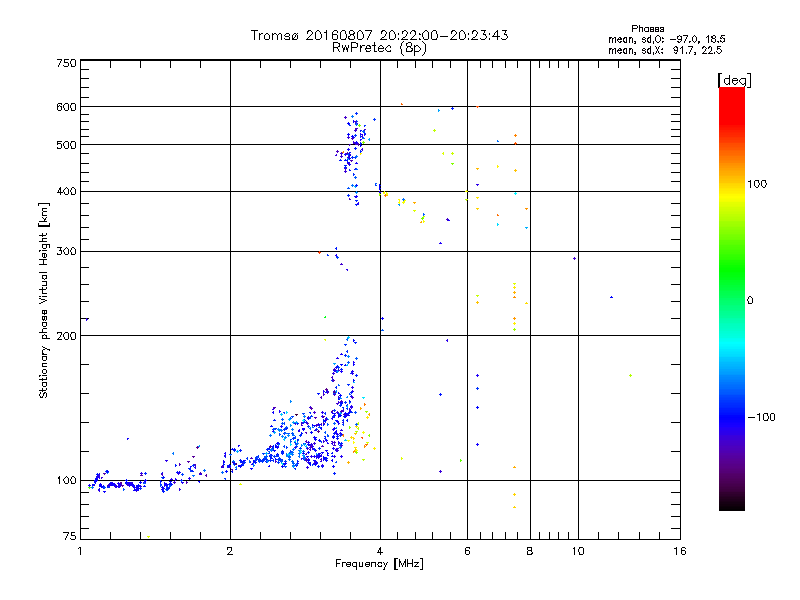This screenshot has height=600, width=800.
Task: Click the "mean, sd,O: -97.0, 18.5" line
Action: (667, 39)
